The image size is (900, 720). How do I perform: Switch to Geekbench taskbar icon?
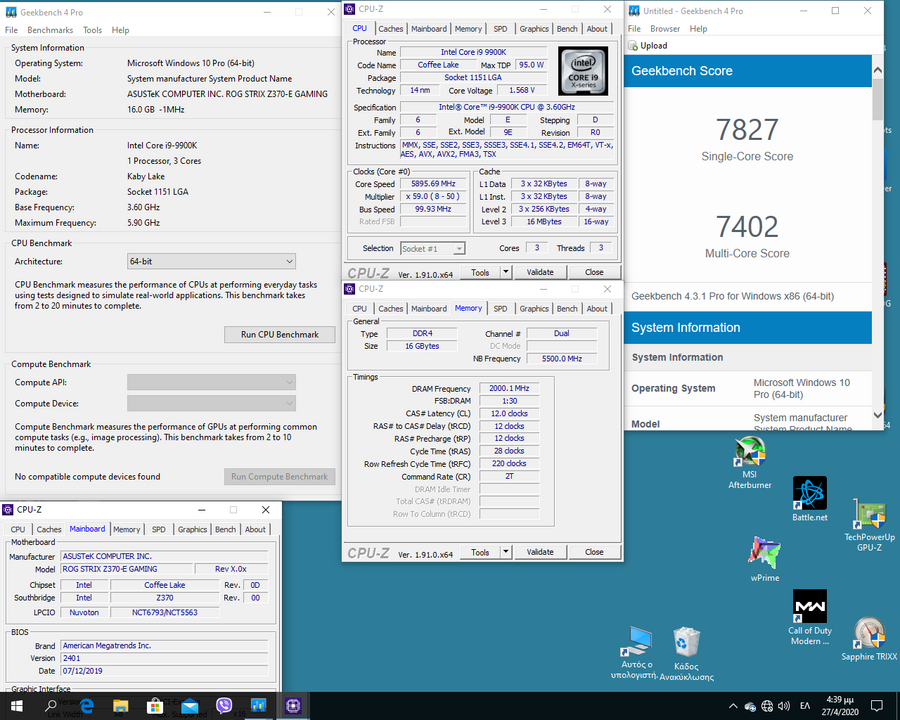coord(258,705)
